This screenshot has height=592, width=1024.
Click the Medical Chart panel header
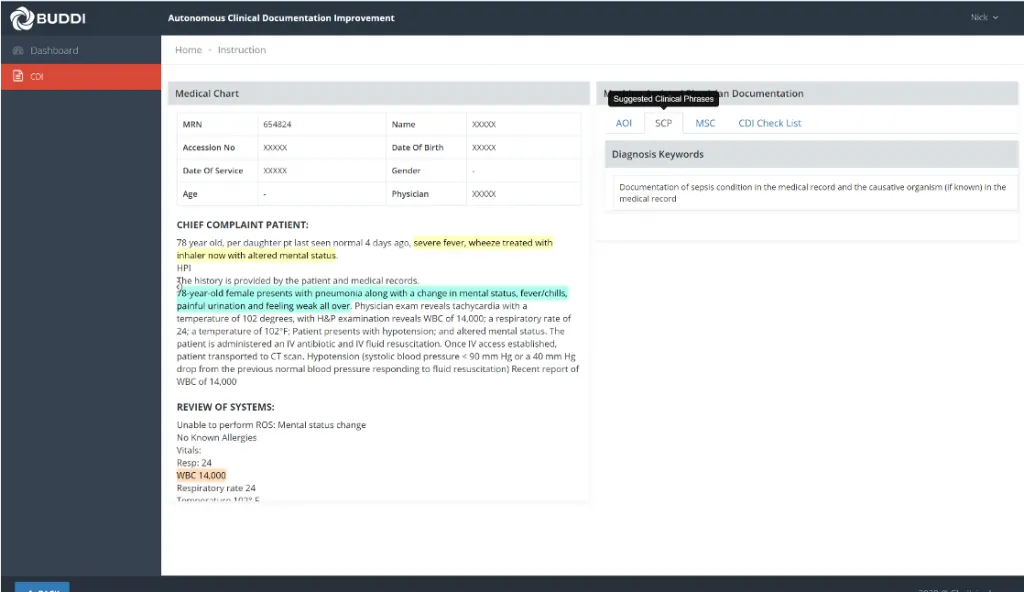(x=379, y=93)
